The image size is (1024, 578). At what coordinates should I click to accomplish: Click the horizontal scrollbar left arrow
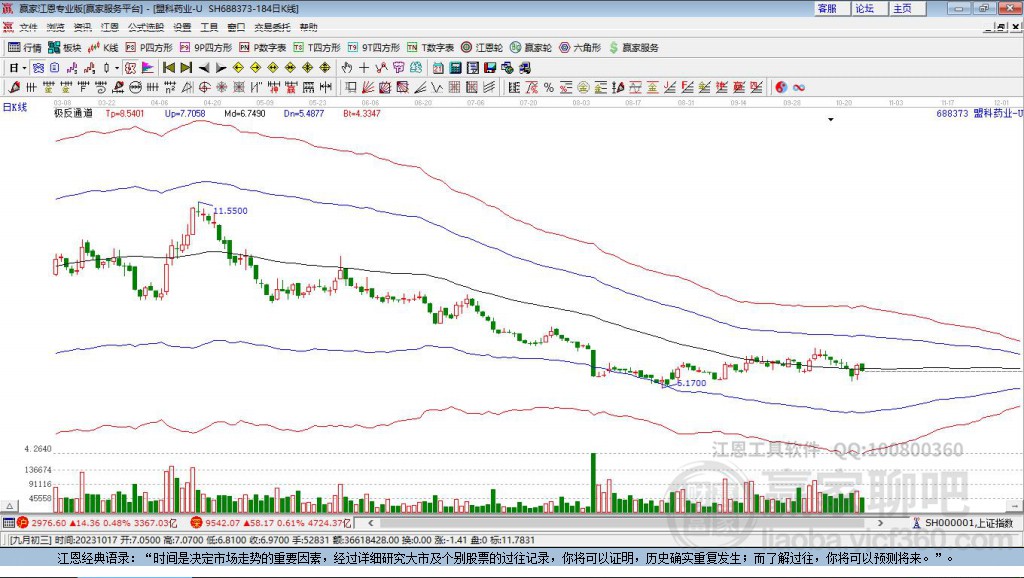coord(370,523)
